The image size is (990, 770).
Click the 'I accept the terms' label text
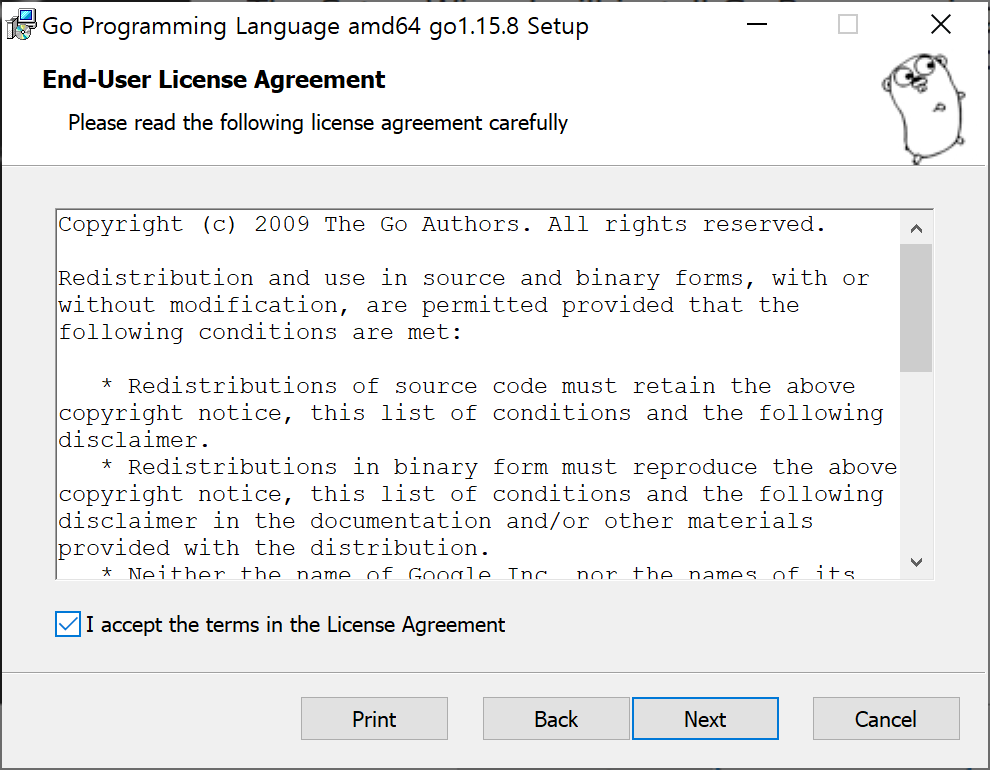coord(295,625)
